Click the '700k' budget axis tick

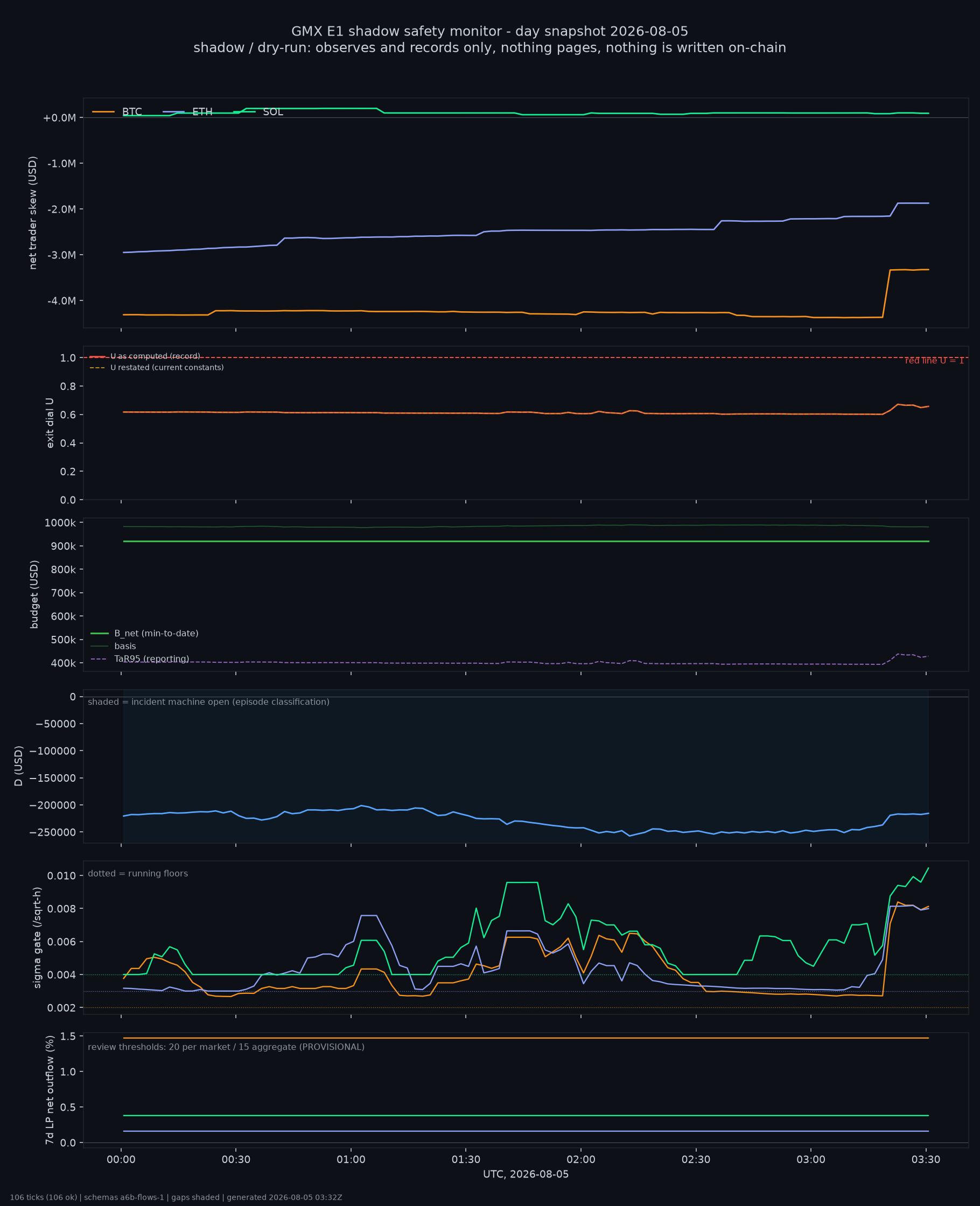click(62, 593)
